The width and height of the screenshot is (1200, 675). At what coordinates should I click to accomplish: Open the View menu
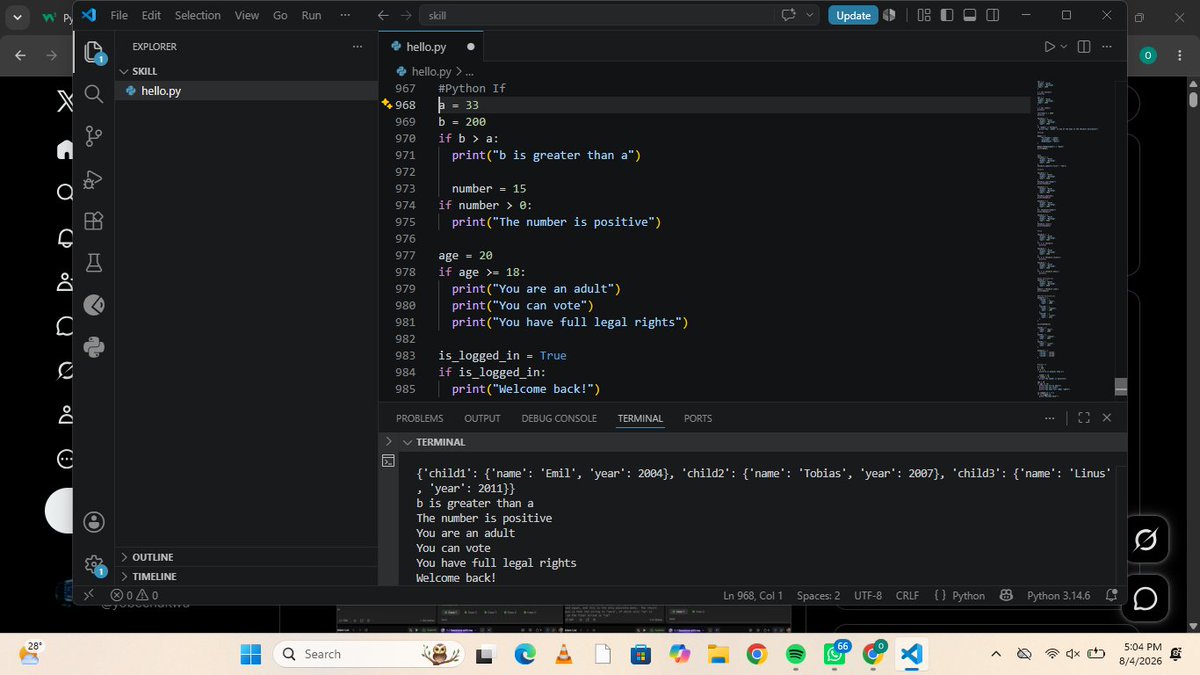click(246, 15)
